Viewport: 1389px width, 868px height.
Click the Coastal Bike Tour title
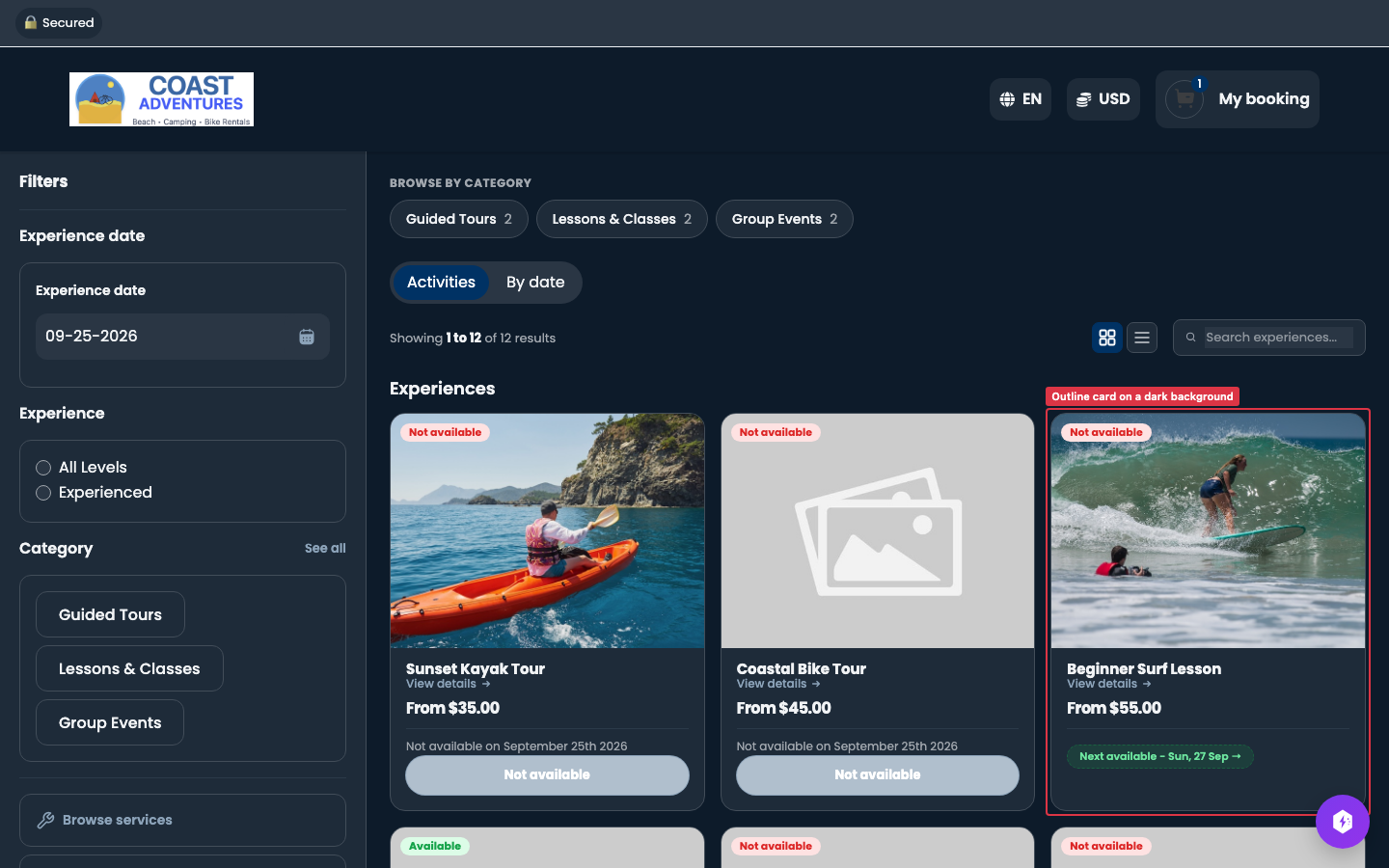[802, 668]
